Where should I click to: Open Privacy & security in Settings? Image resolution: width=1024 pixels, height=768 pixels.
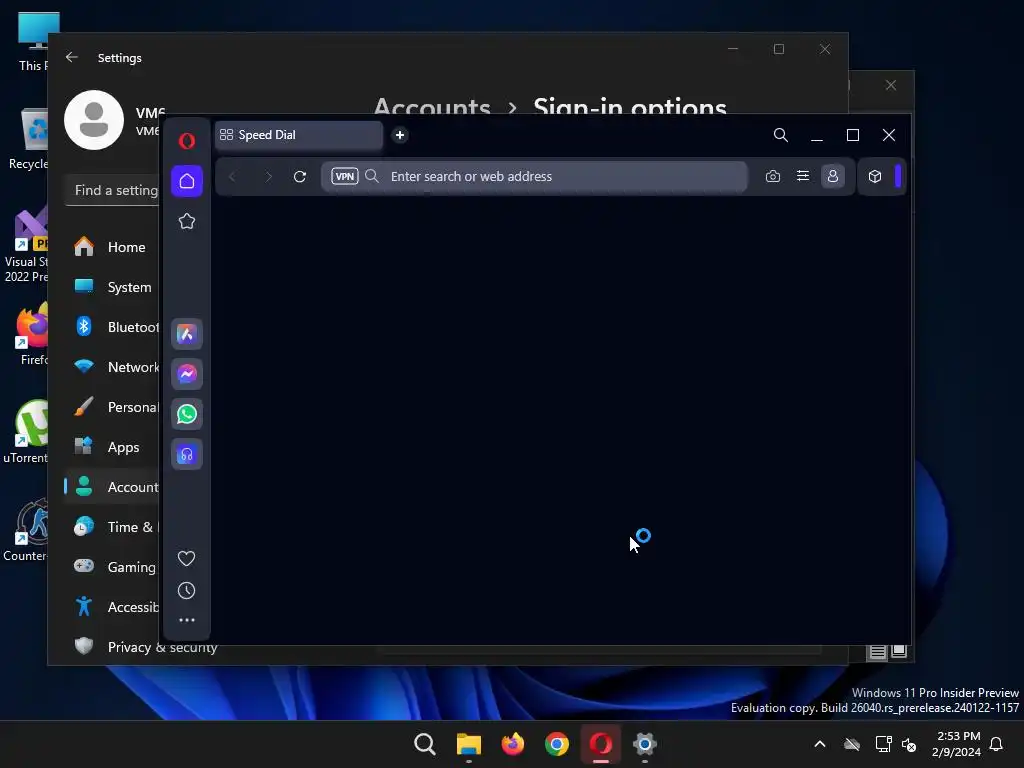(x=145, y=647)
